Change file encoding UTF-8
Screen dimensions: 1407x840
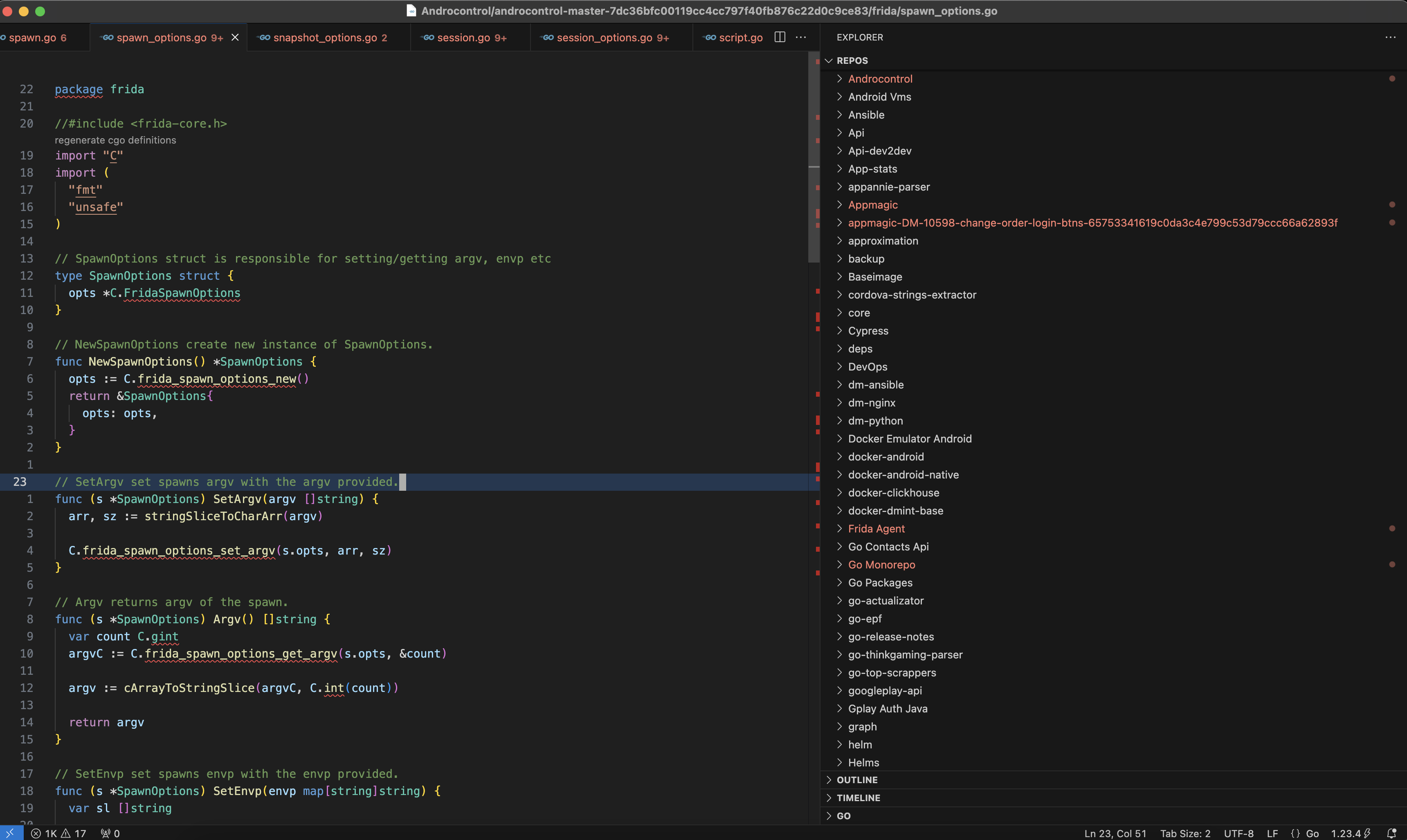1238,833
